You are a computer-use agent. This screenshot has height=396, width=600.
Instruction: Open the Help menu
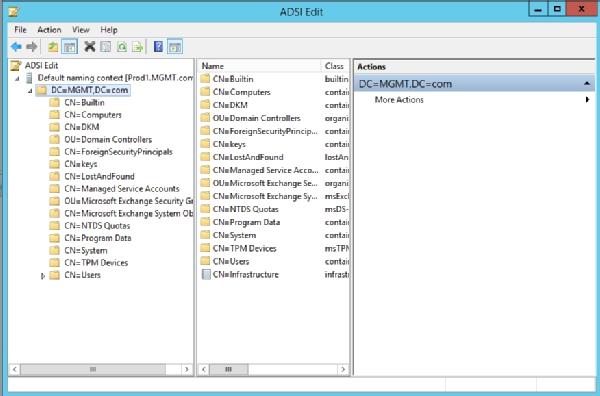pyautogui.click(x=109, y=30)
